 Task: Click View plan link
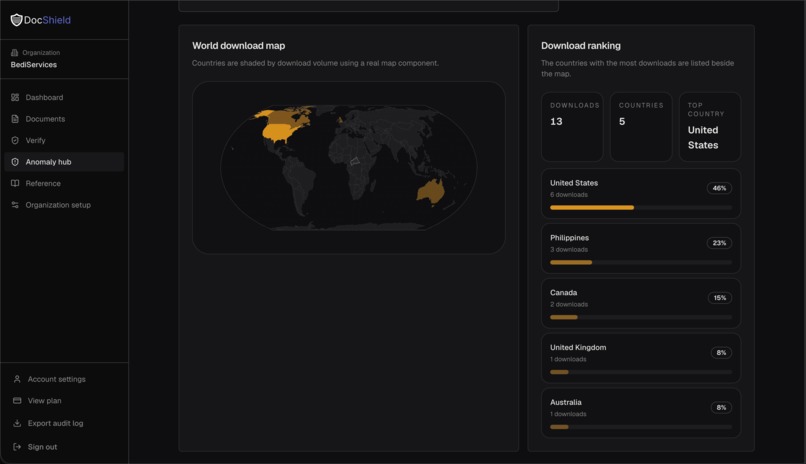pos(44,401)
